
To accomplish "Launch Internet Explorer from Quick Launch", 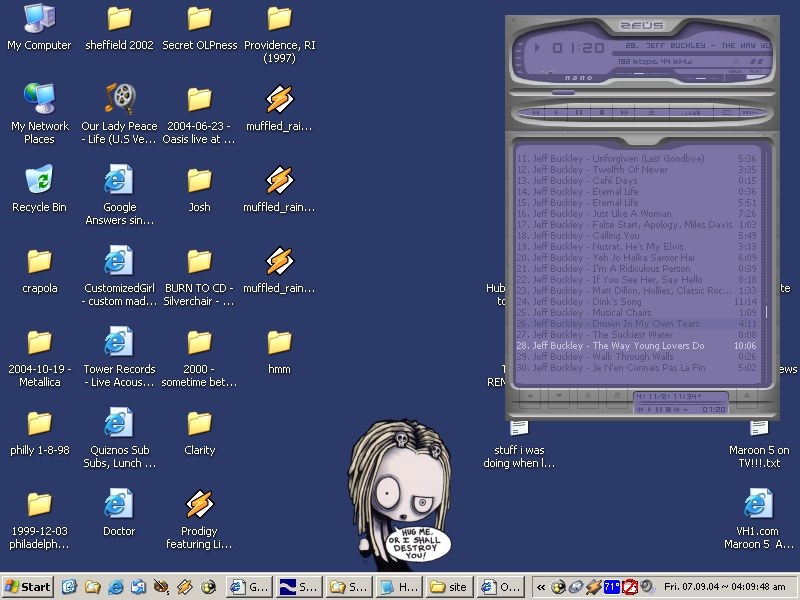I will 115,587.
